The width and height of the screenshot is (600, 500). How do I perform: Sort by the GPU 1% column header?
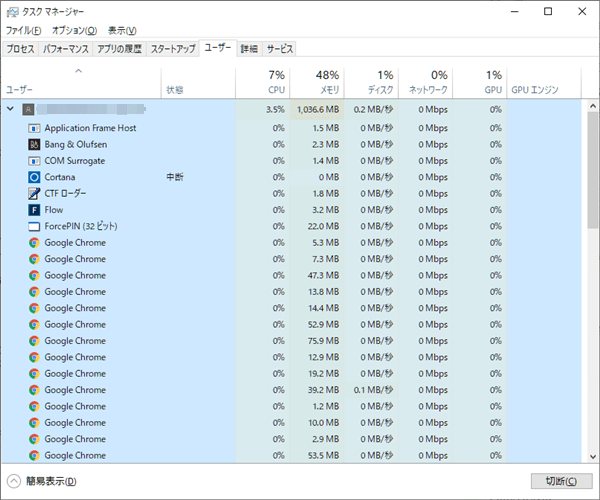coord(480,83)
